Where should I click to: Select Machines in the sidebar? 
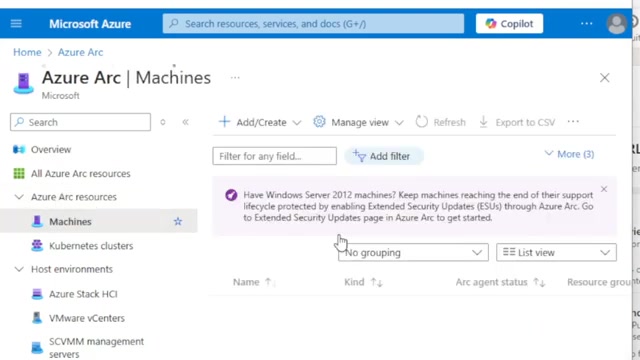point(98,221)
